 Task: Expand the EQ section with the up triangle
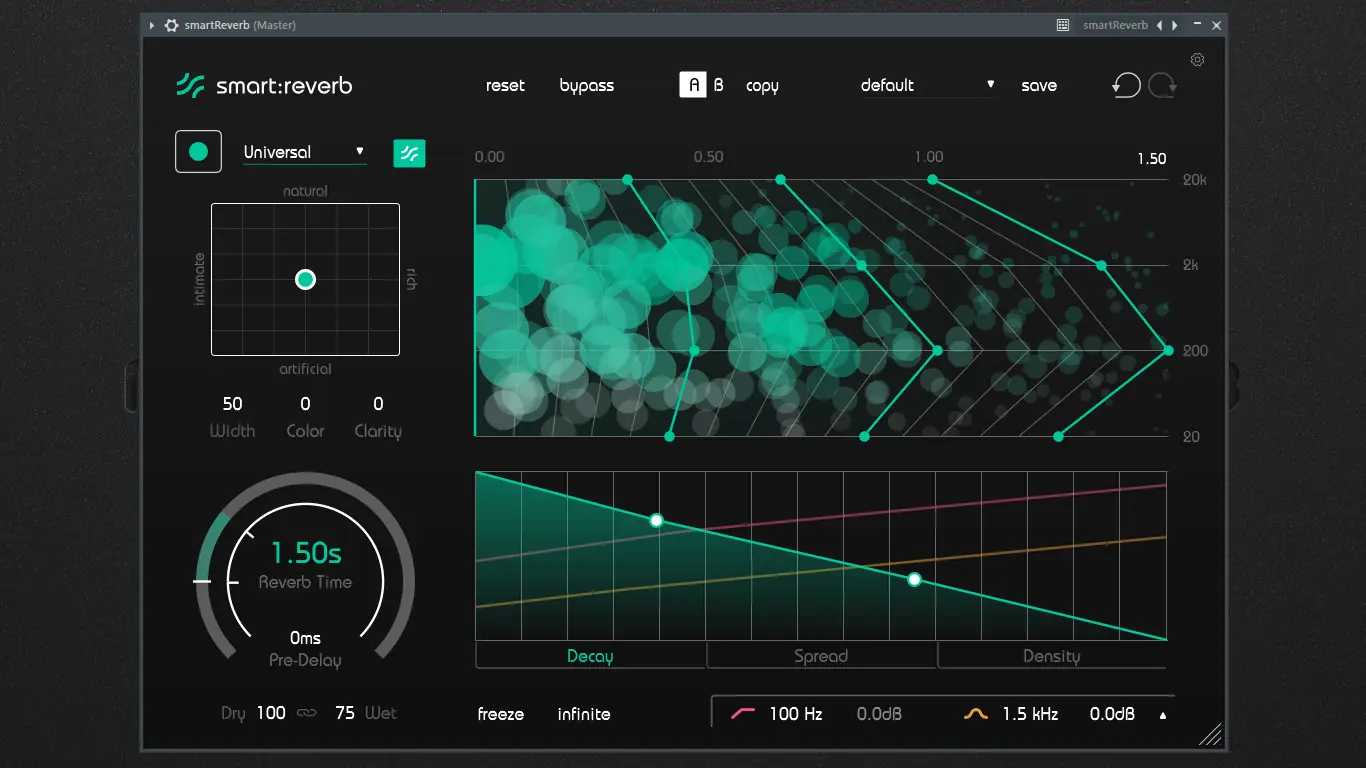click(x=1162, y=715)
